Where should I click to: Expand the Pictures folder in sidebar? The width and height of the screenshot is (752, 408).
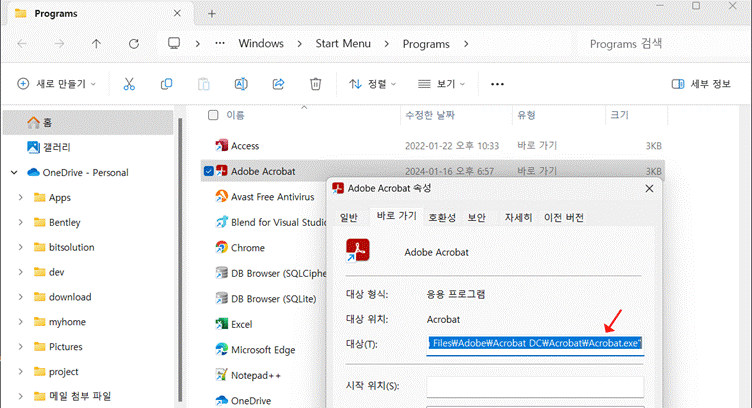21,347
